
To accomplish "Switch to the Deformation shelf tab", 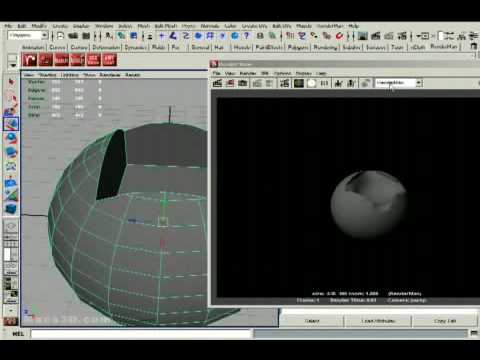I will pos(106,47).
